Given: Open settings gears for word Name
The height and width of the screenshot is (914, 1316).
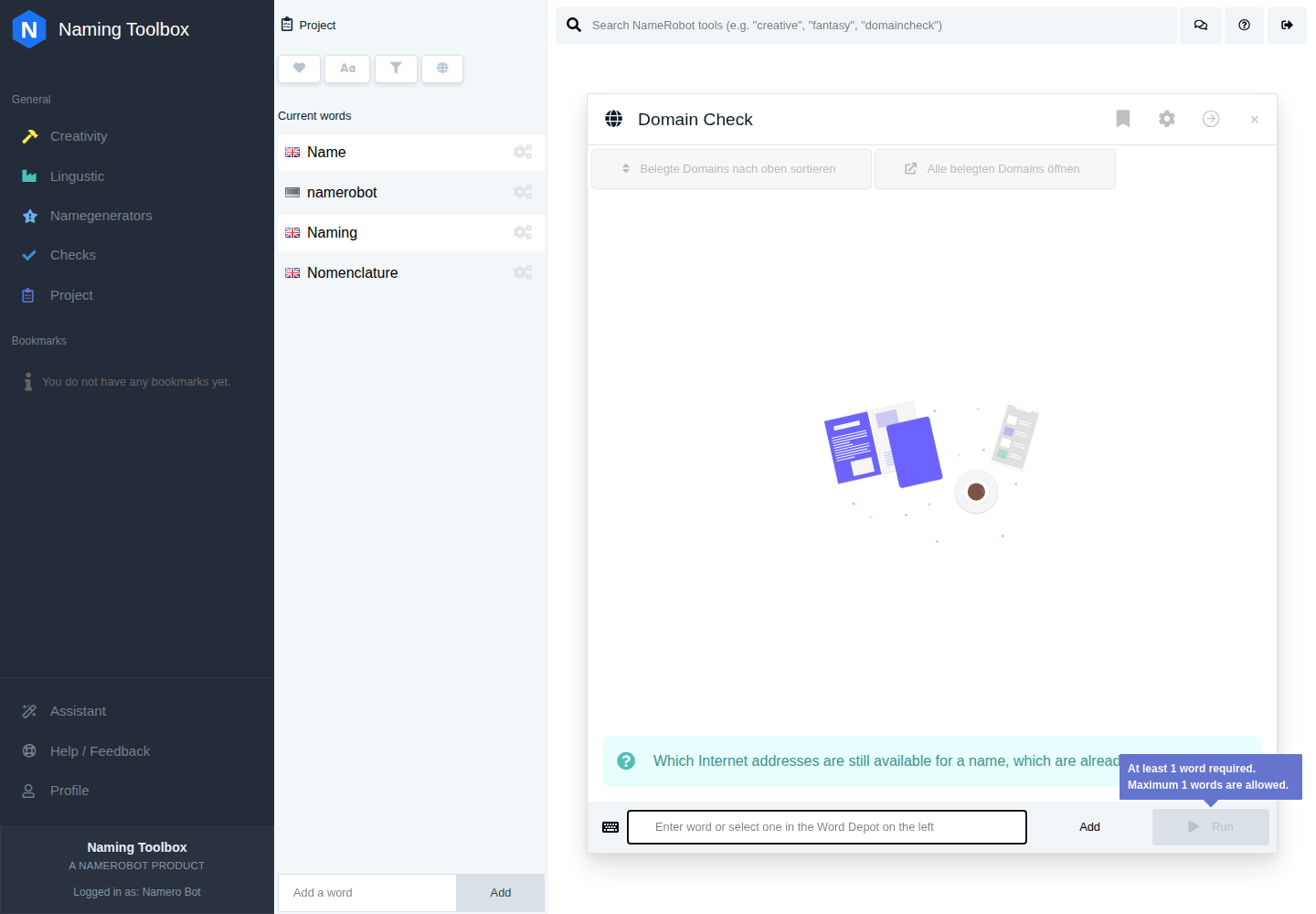Looking at the screenshot, I should click(523, 153).
